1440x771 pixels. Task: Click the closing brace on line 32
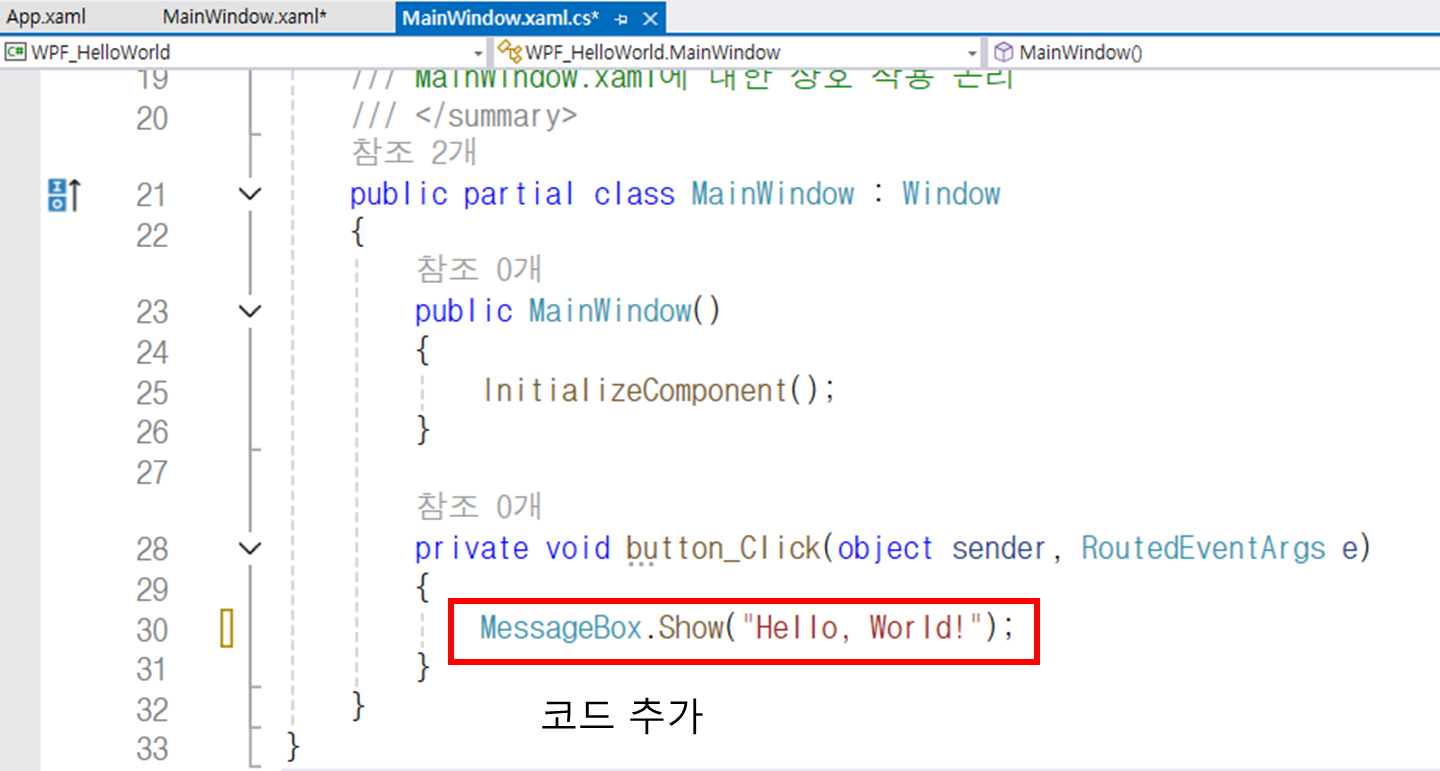359,706
